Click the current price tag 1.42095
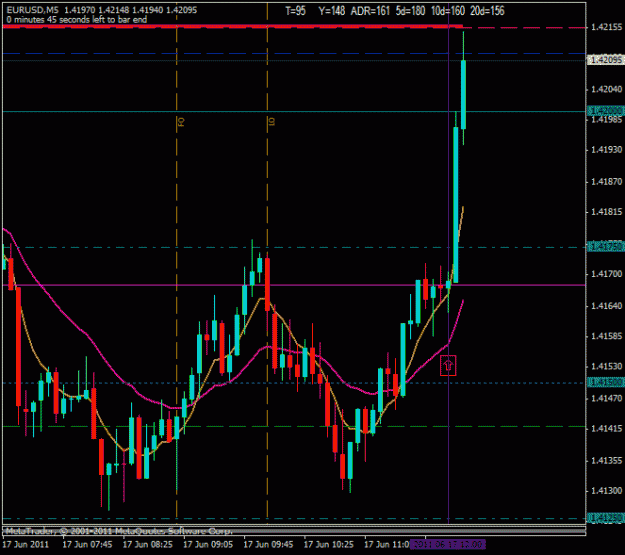625x555 pixels. click(606, 60)
